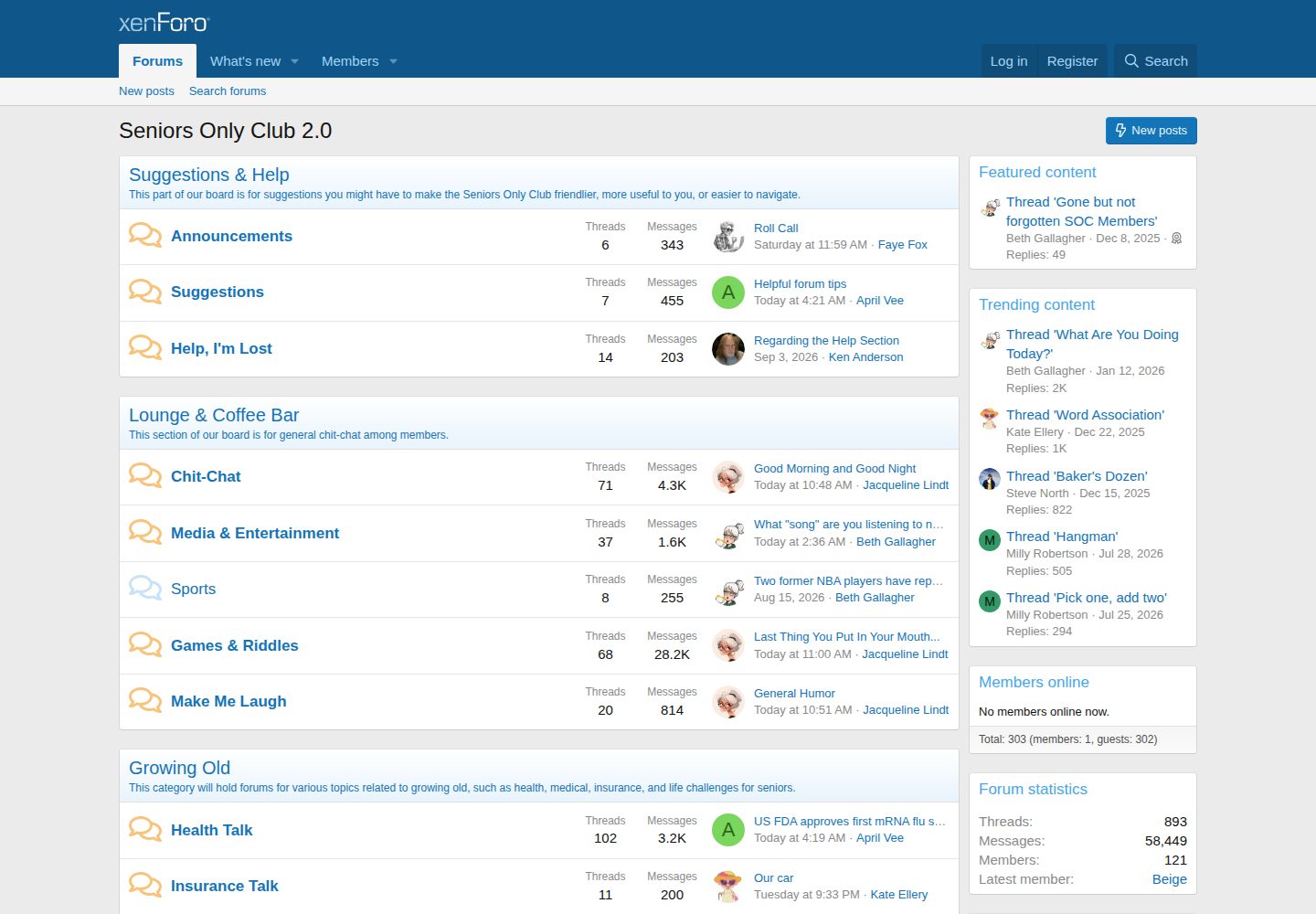Viewport: 1316px width, 914px height.
Task: Click the xenForo logo
Action: 164,22
